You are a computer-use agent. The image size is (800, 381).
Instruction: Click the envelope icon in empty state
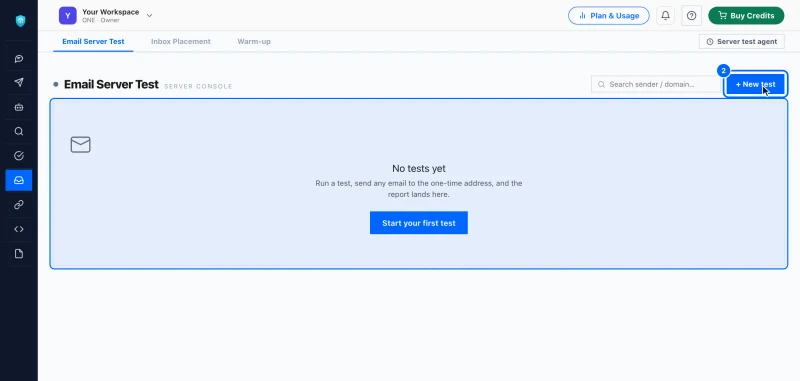pyautogui.click(x=81, y=145)
